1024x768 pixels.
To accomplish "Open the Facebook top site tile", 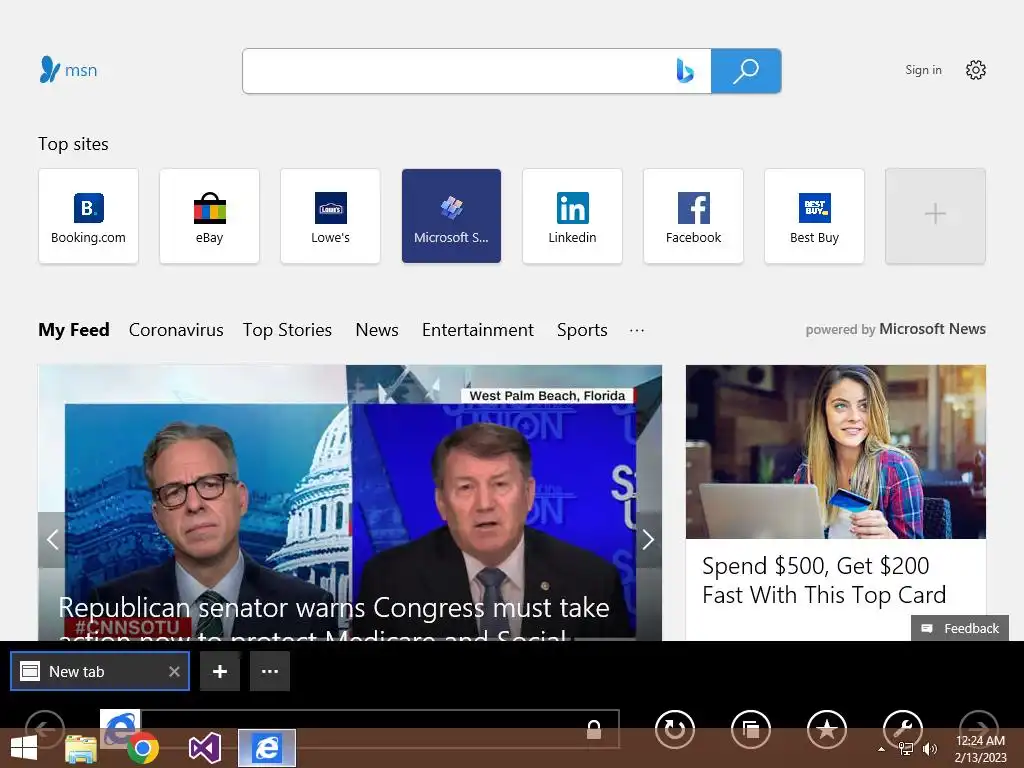I will [694, 216].
